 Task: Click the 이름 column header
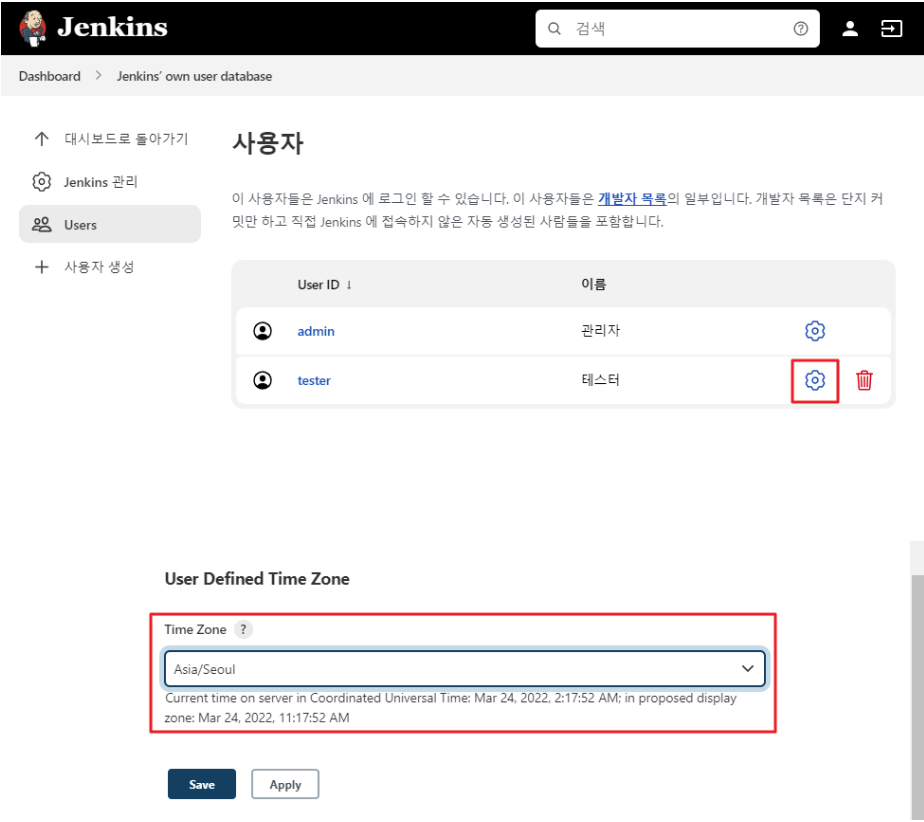(x=593, y=284)
